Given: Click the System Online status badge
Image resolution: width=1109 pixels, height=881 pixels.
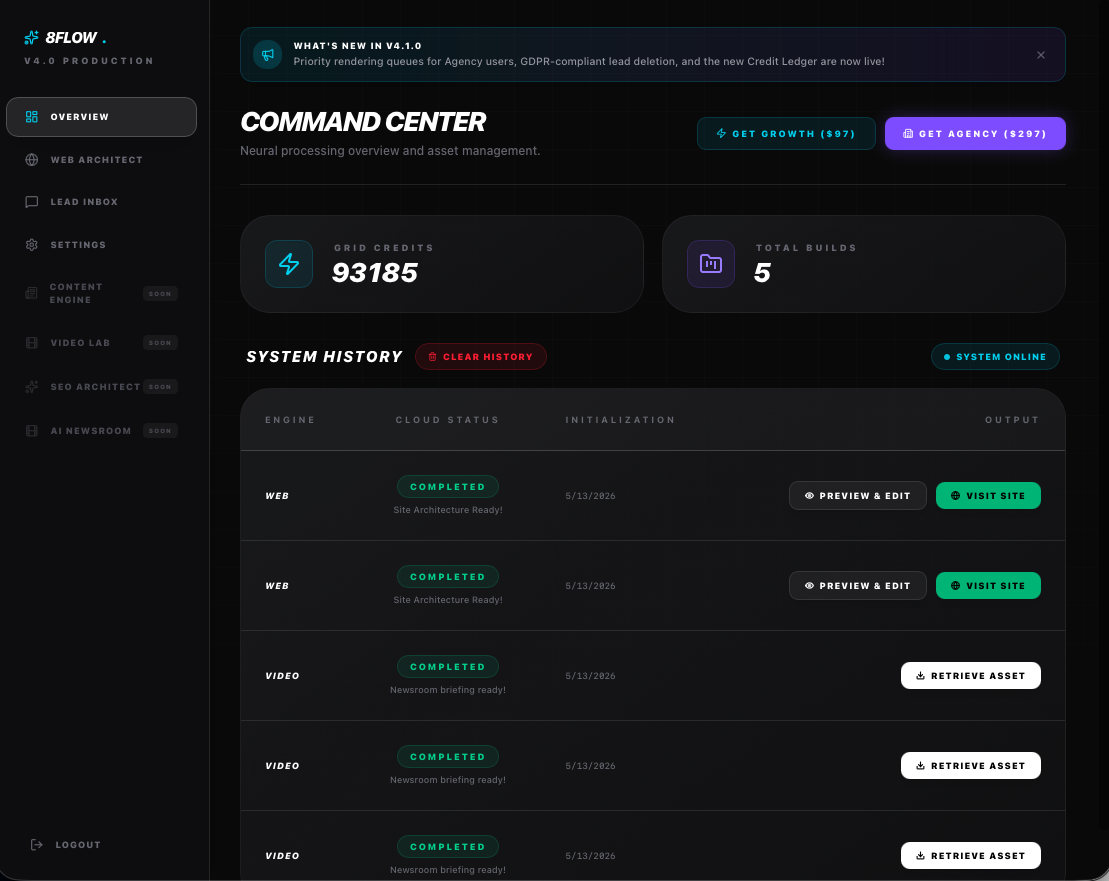Looking at the screenshot, I should coord(995,357).
